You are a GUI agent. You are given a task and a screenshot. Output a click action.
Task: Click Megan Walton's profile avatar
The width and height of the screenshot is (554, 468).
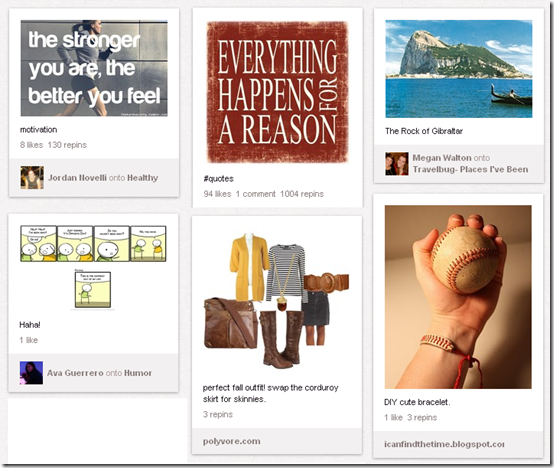397,164
